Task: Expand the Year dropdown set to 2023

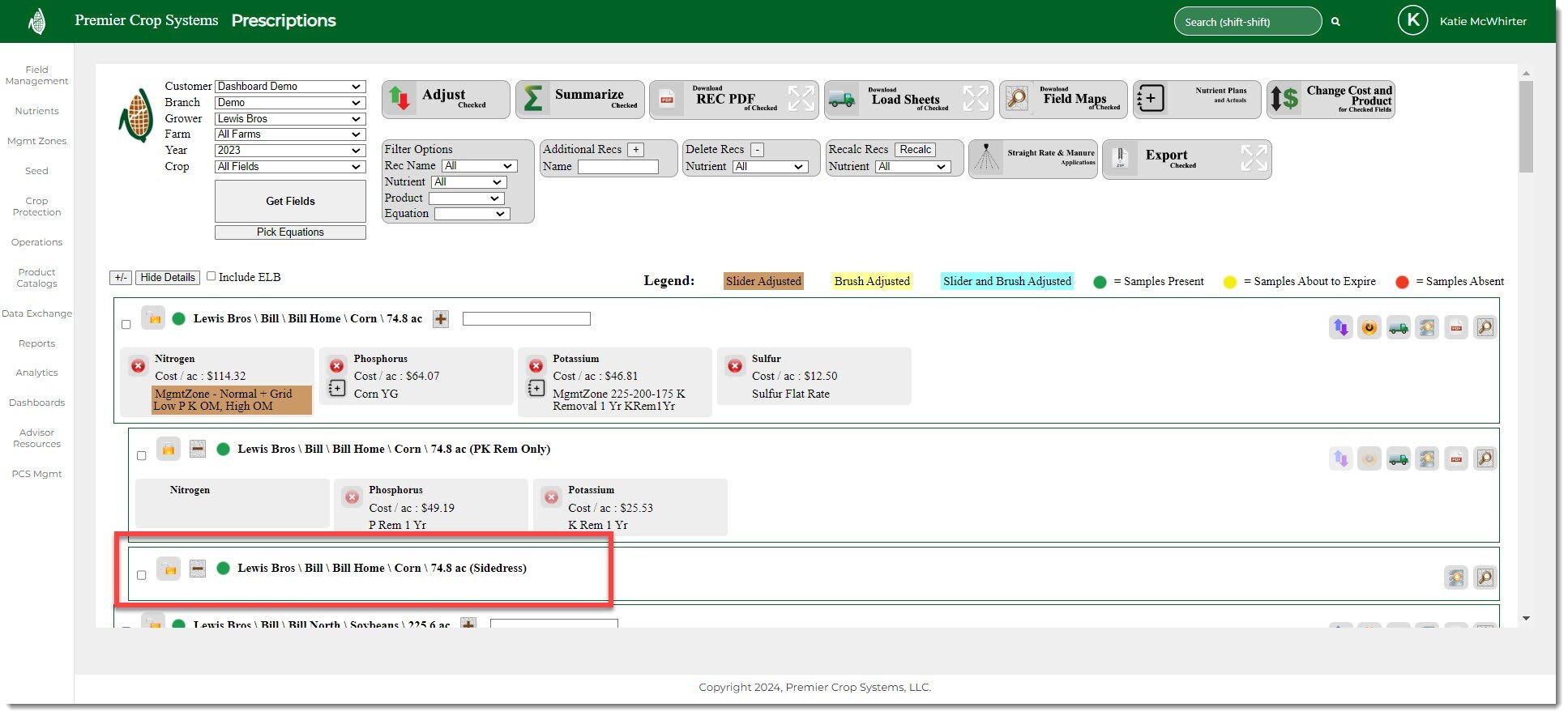Action: 289,150
